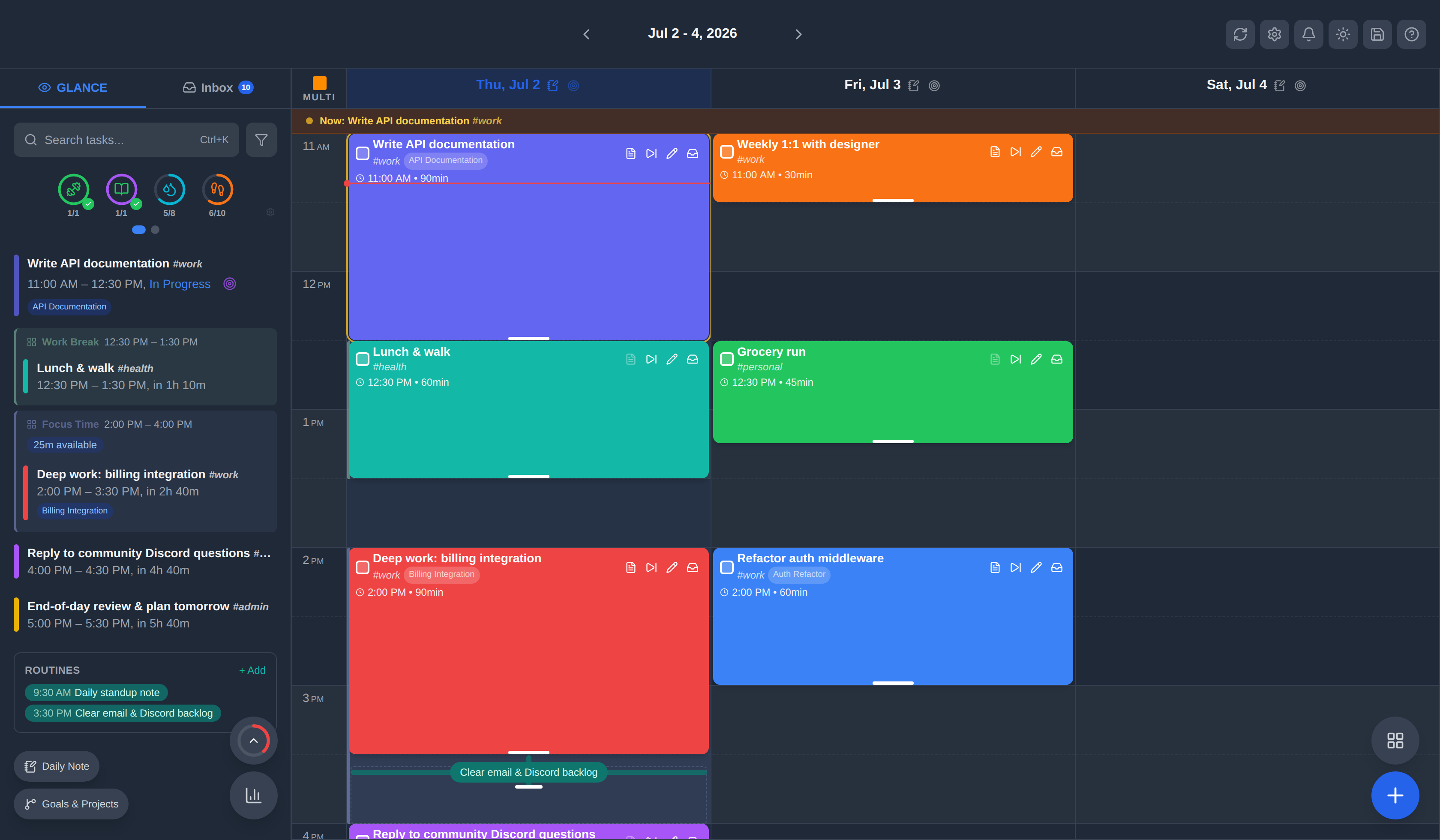Send Weekly 1:1 with designer to inbox
The width and height of the screenshot is (1440, 840).
[x=1056, y=152]
